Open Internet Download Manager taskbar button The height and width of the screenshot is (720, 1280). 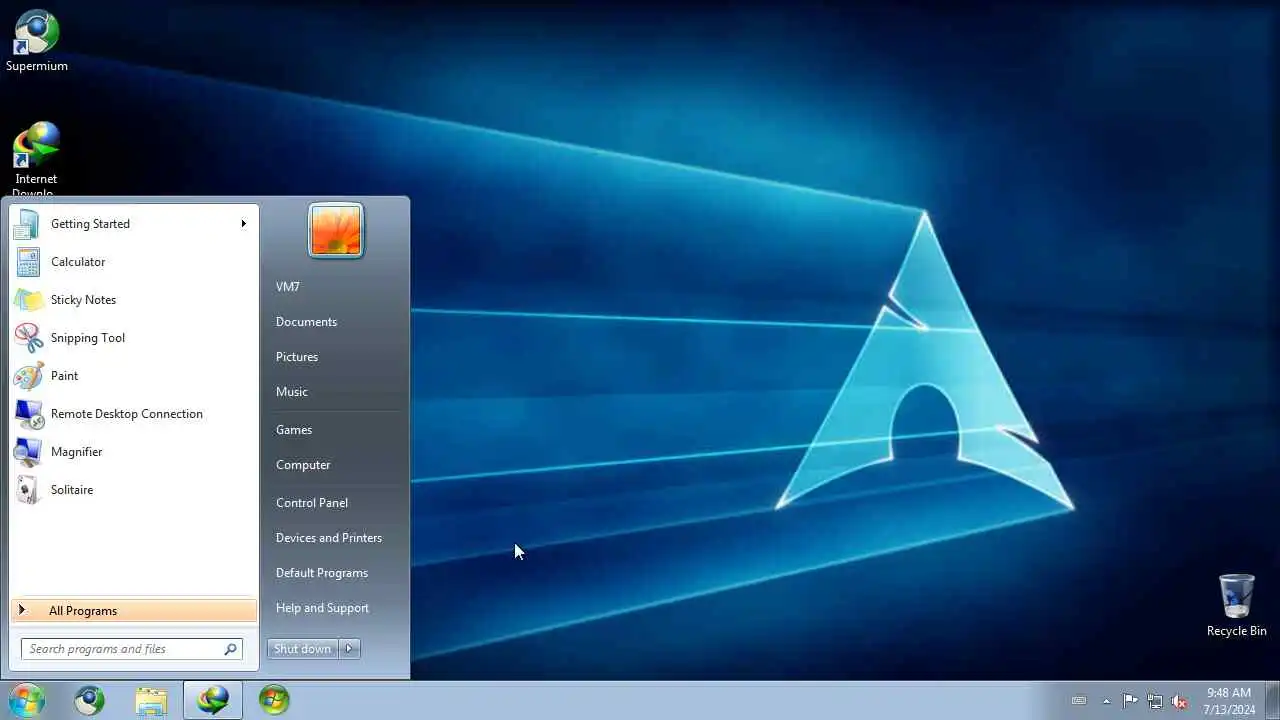pos(213,701)
